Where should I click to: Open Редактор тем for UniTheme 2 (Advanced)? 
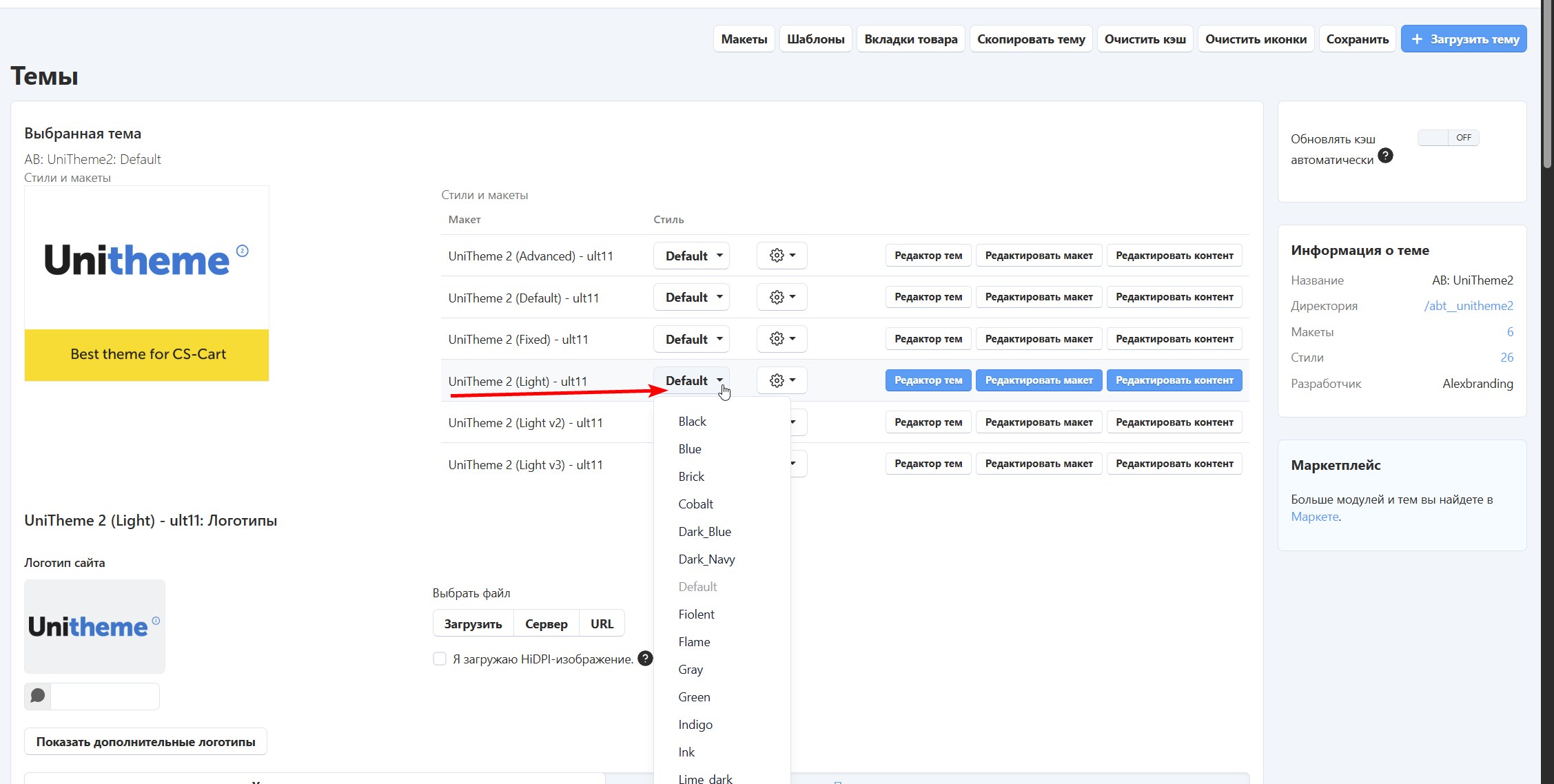(x=928, y=256)
